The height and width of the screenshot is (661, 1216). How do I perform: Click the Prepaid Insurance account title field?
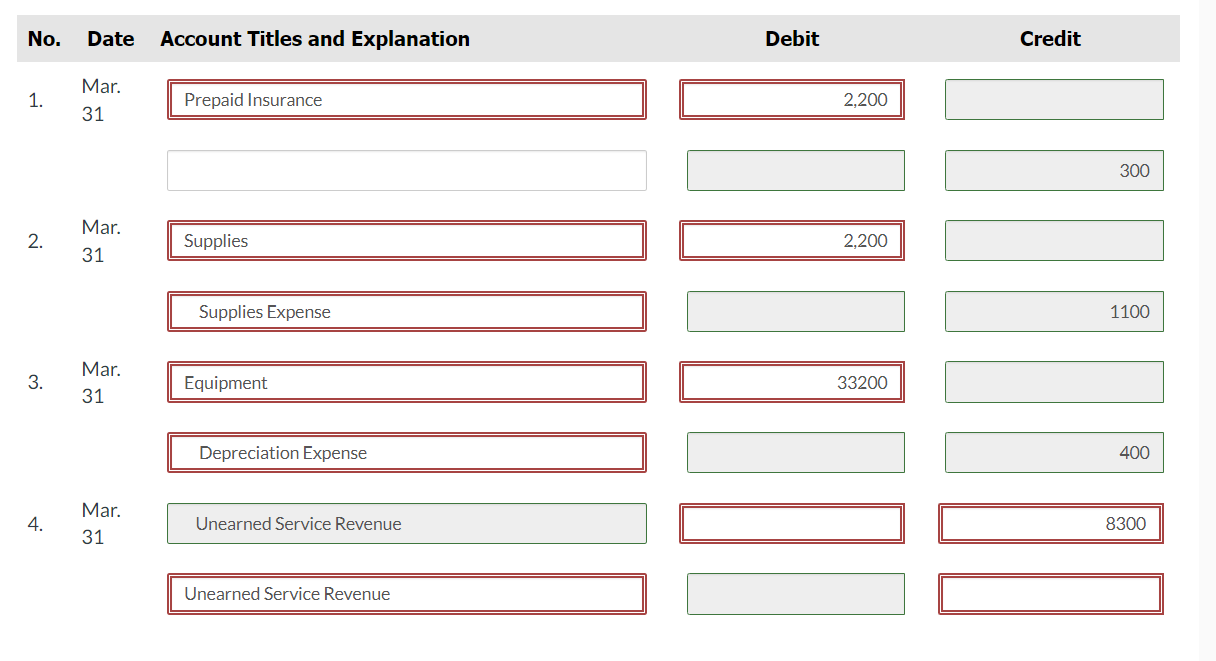click(405, 99)
